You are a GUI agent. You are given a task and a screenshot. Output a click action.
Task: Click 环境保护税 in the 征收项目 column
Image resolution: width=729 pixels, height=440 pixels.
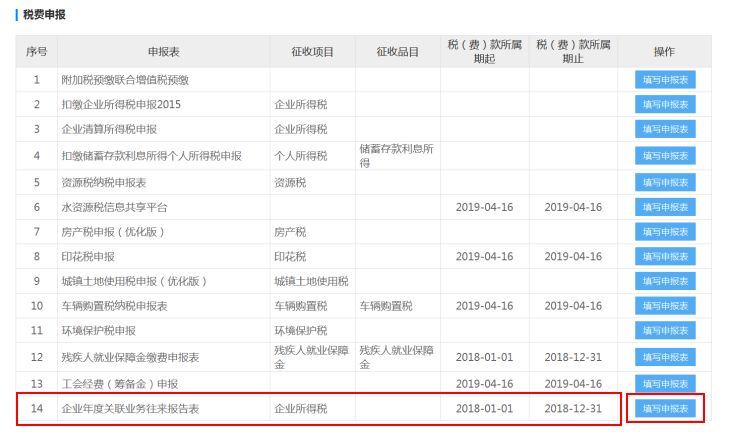[301, 330]
